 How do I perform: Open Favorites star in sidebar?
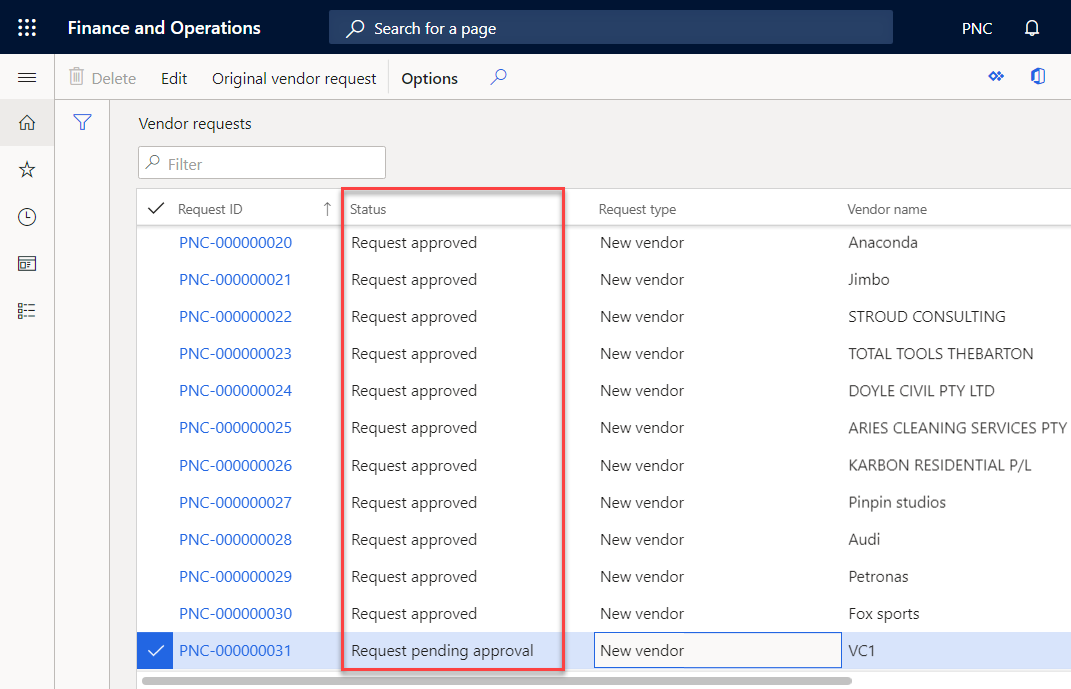coord(27,169)
